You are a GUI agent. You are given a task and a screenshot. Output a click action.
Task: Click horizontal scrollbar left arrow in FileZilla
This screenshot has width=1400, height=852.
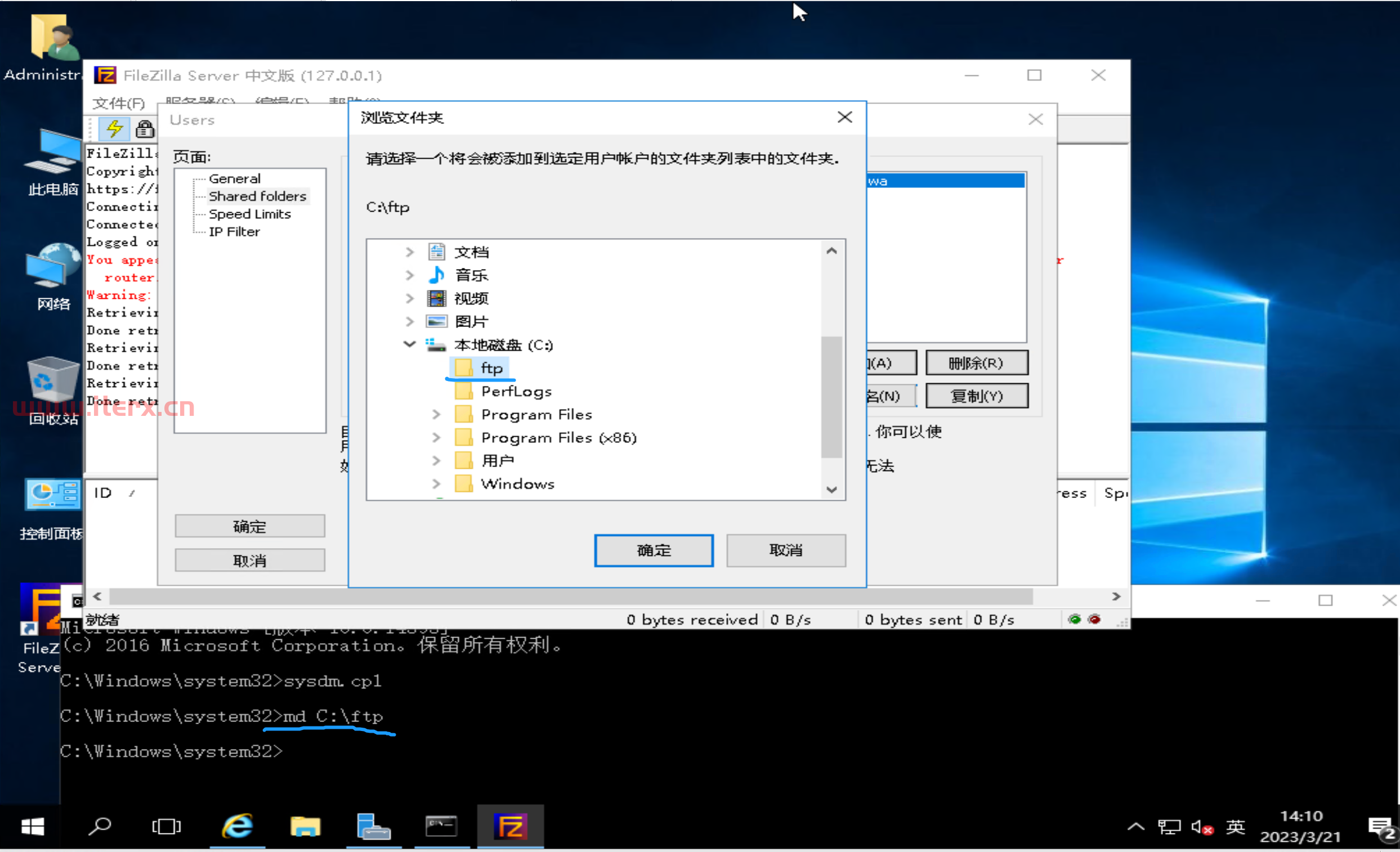(x=97, y=597)
